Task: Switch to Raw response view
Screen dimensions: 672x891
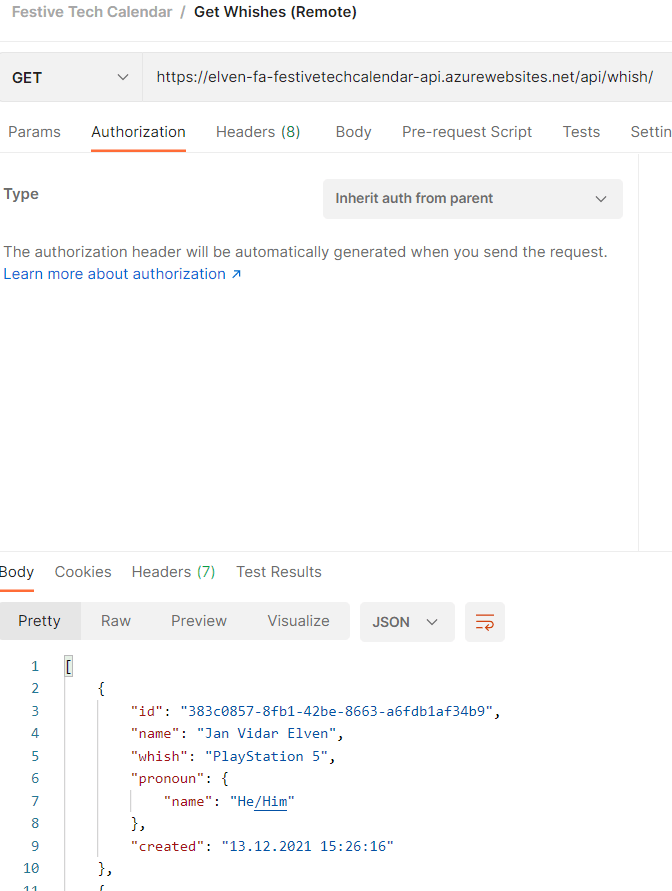Action: 116,621
